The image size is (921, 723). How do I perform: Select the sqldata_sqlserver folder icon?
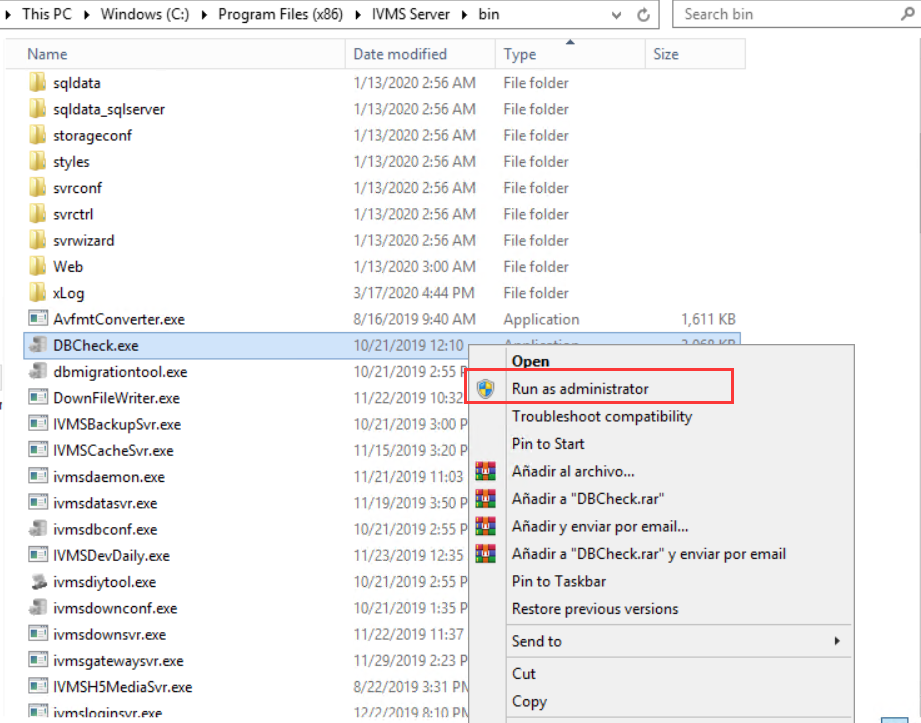(x=38, y=109)
